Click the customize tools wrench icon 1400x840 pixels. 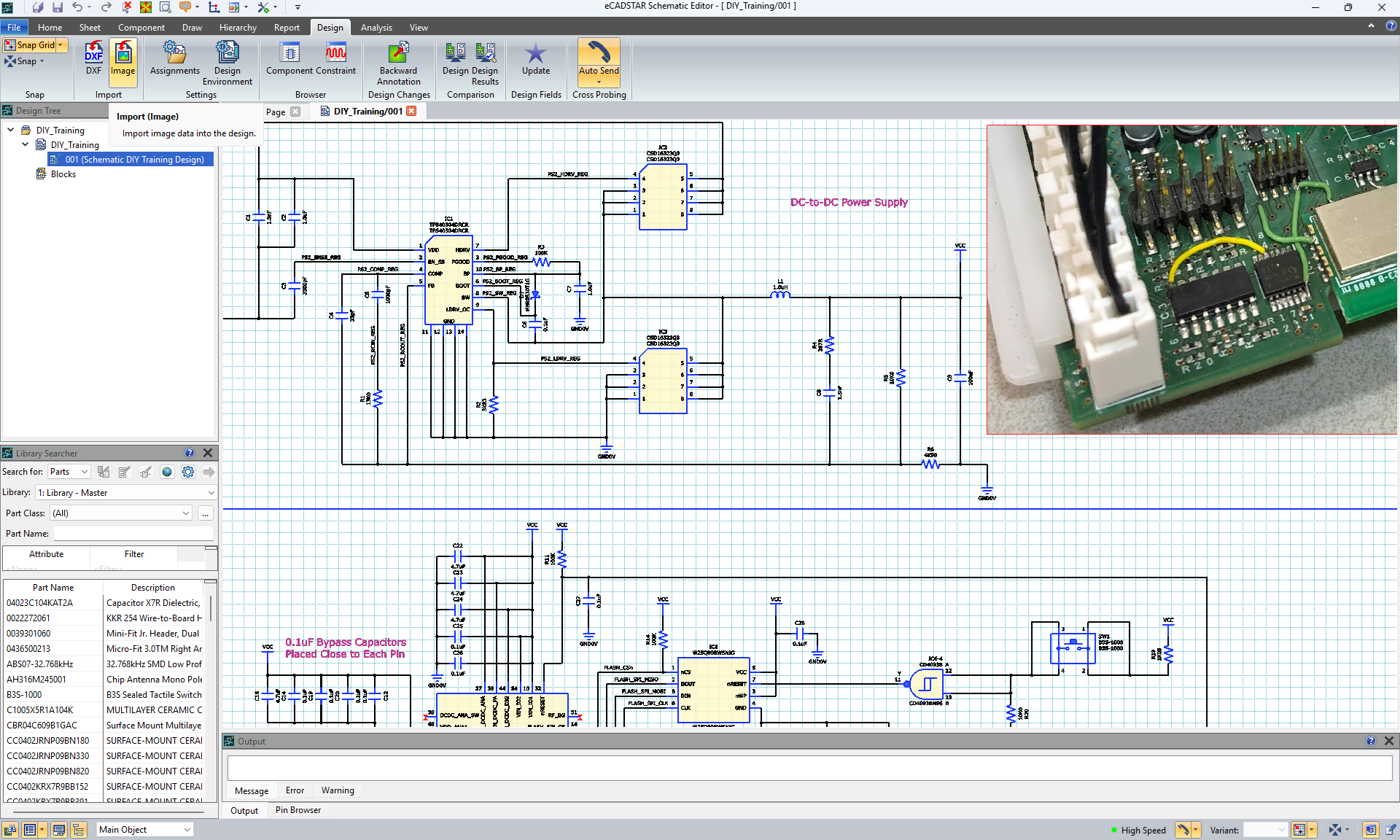coord(263,7)
